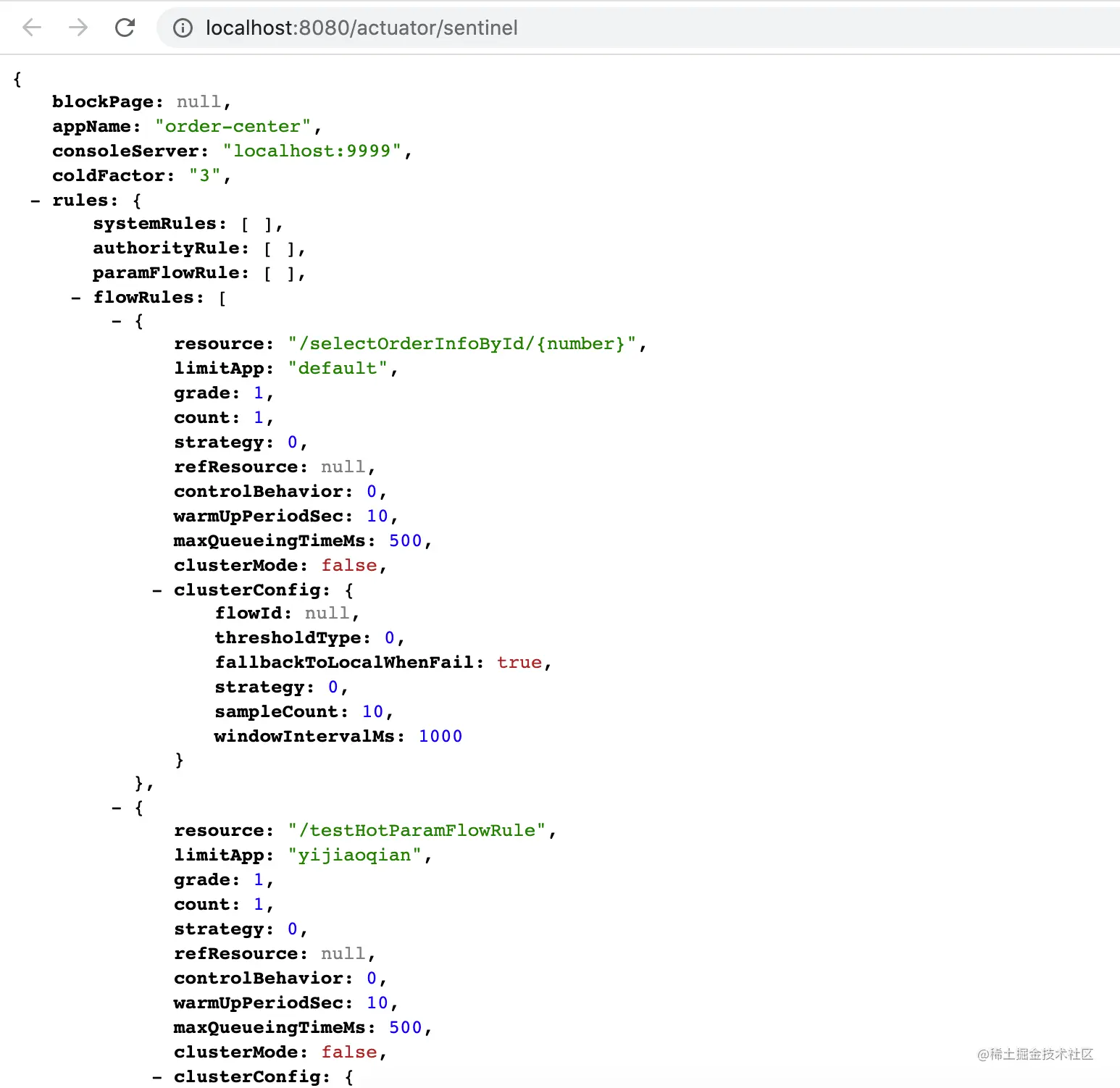1120x1088 pixels.
Task: Select the "default" limitApp value
Action: (x=338, y=369)
